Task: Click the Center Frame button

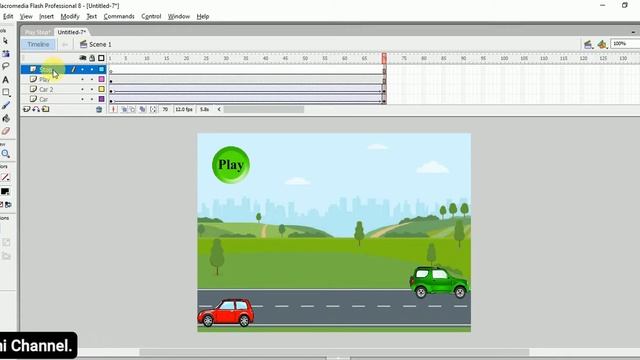Action: (114, 109)
